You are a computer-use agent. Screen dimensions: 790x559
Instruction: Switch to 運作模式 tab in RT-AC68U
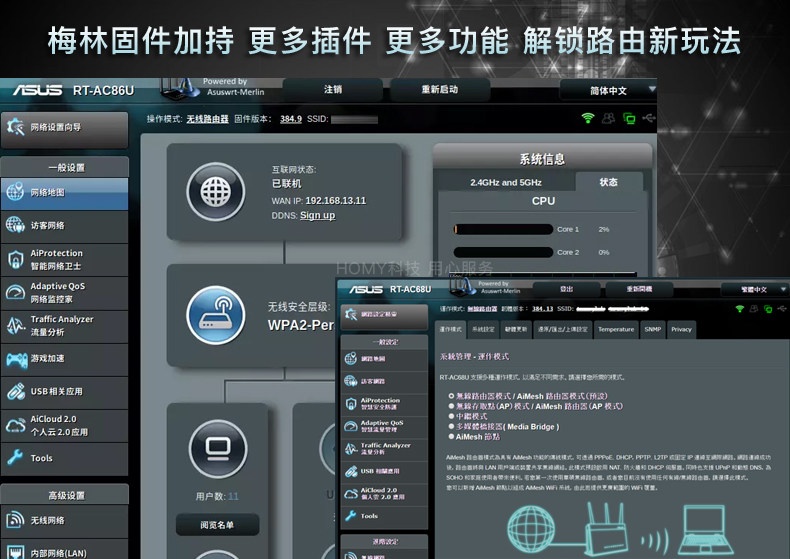450,329
